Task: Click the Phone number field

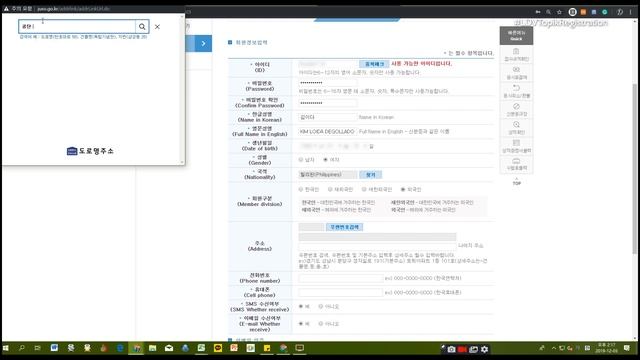Action: 340,278
